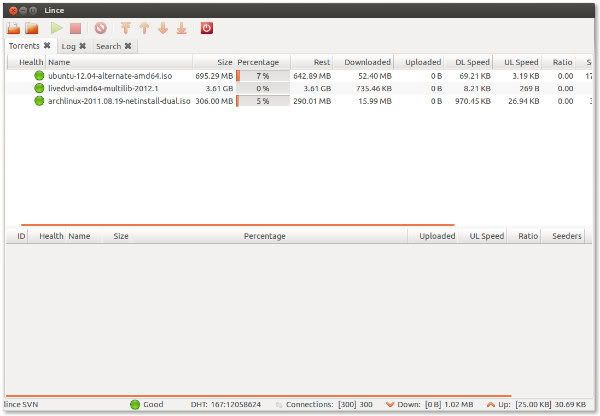The image size is (600, 416).
Task: Click the green health icon of the ubuntu-12.04 torrent
Action: click(39, 76)
